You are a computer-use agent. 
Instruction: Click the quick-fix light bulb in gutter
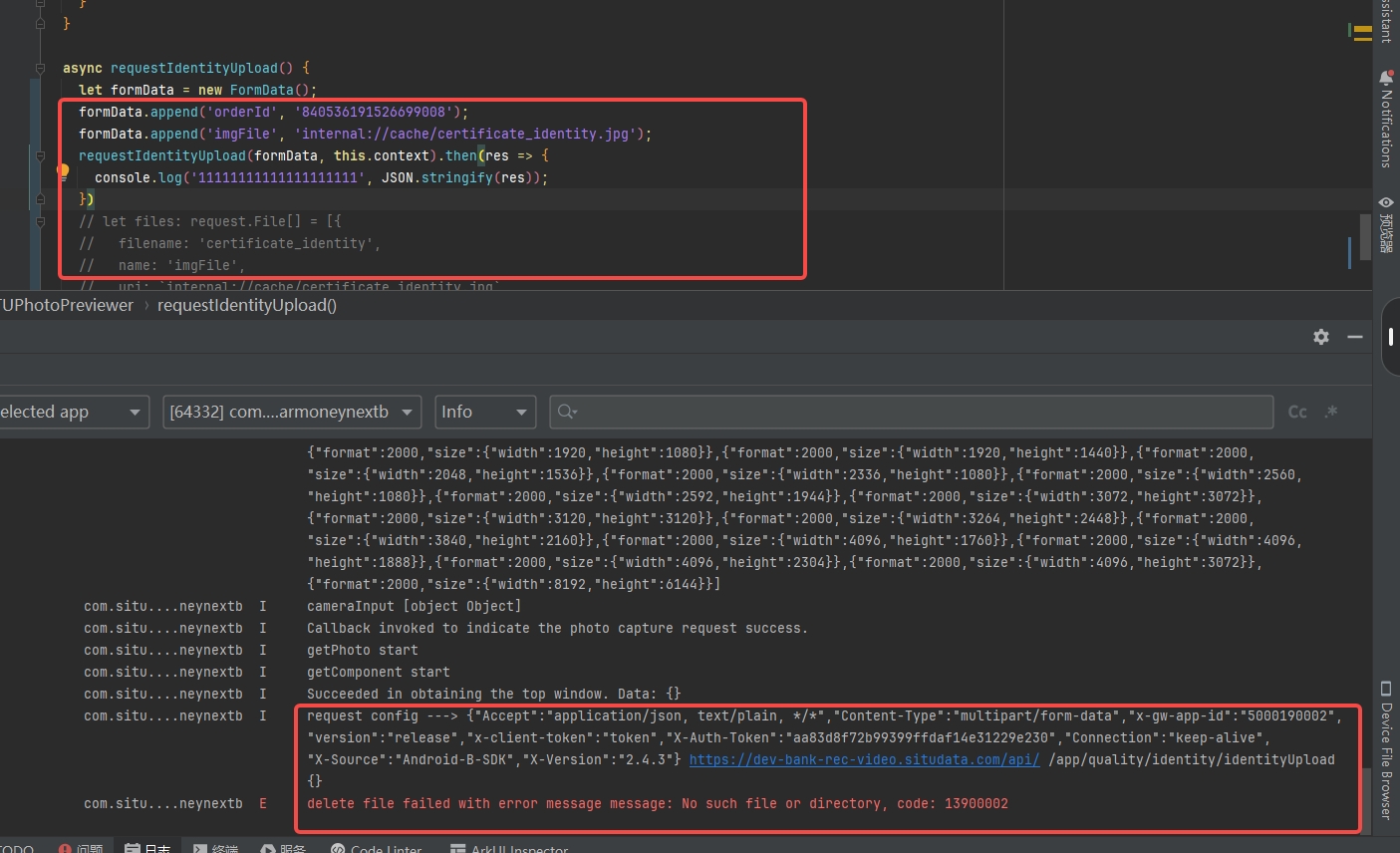[63, 170]
